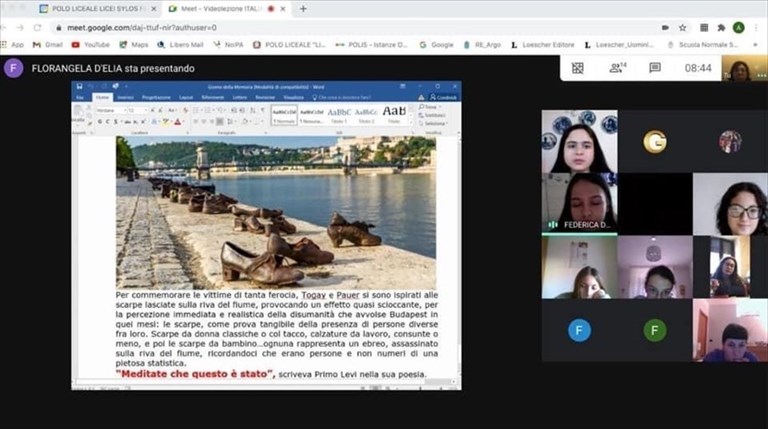The height and width of the screenshot is (429, 768).
Task: Open the Gmail bookmark
Action: point(48,45)
